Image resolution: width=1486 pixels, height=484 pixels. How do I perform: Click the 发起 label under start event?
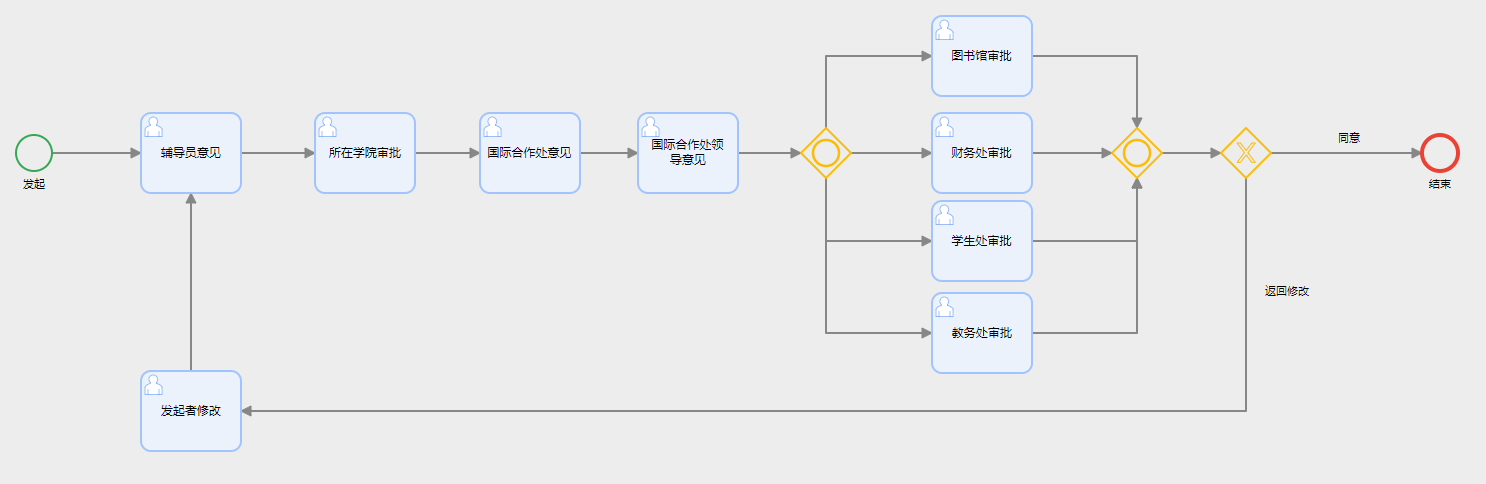pos(34,185)
